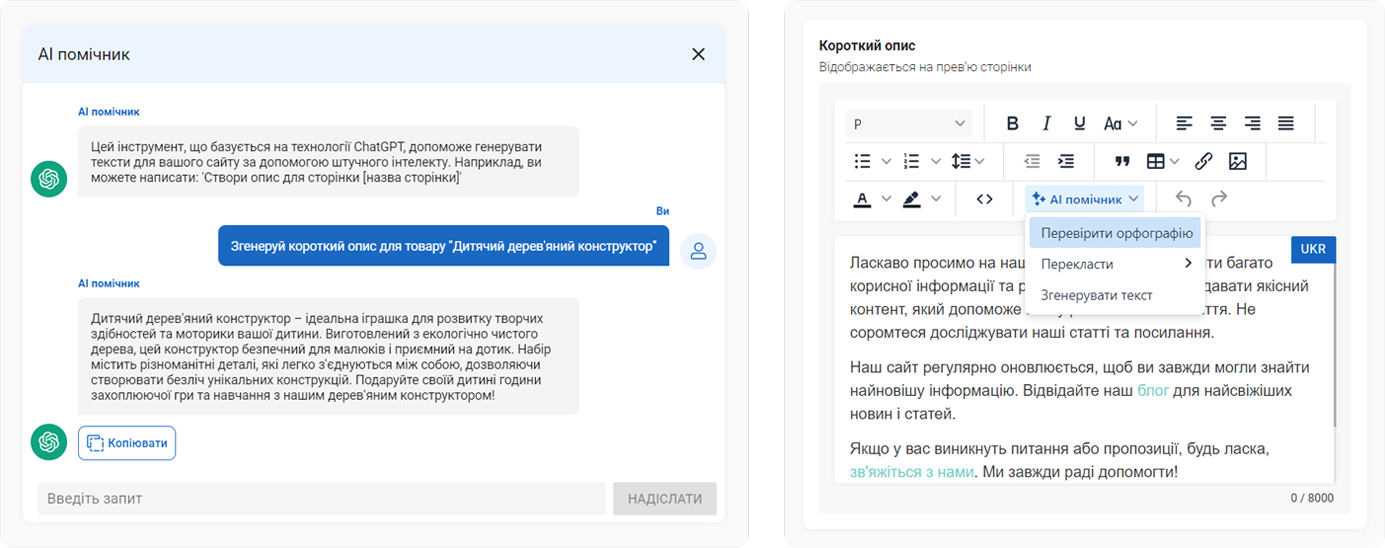This screenshot has width=1385, height=548.
Task: Open the 'Перекласти' submenu
Action: [1116, 264]
